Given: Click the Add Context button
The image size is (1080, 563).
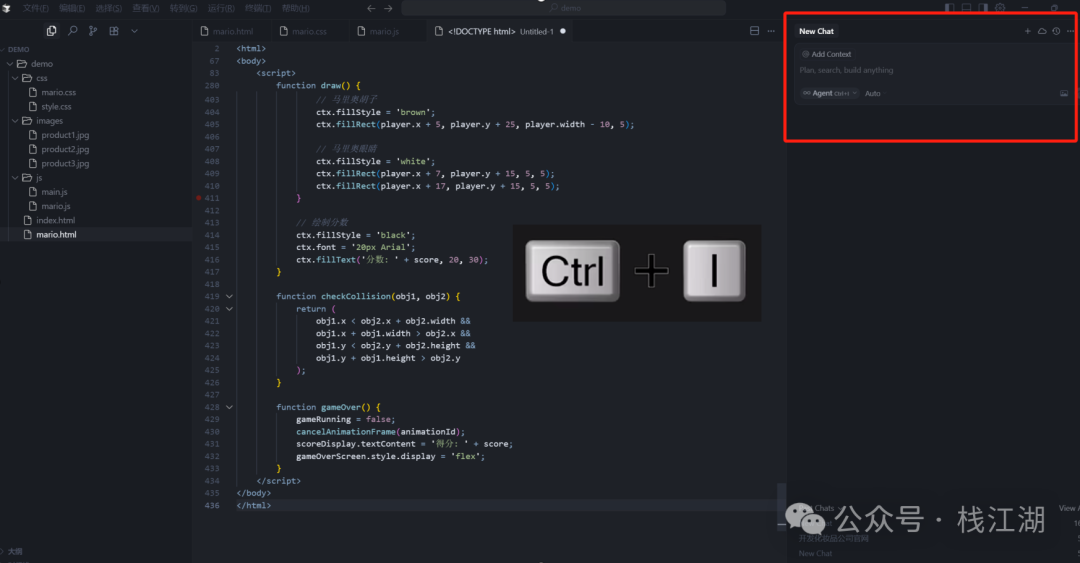Looking at the screenshot, I should pyautogui.click(x=827, y=54).
